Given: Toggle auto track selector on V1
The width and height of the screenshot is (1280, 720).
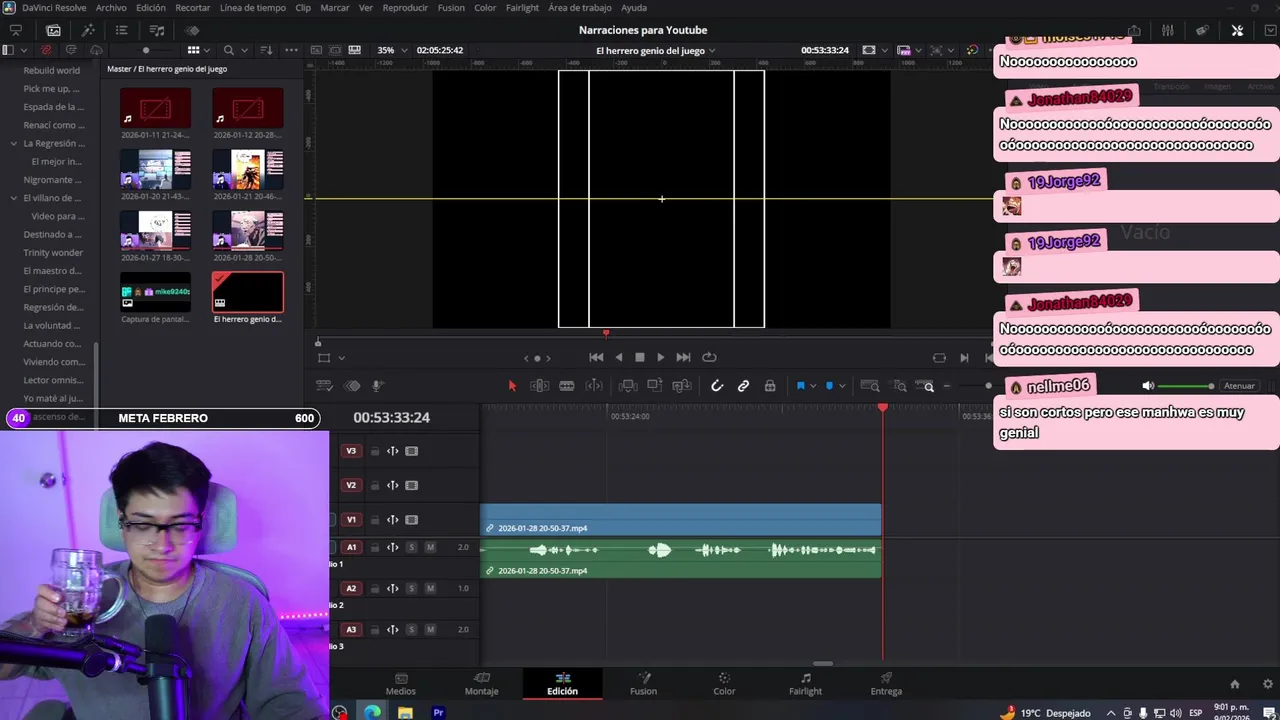Looking at the screenshot, I should coord(393,520).
